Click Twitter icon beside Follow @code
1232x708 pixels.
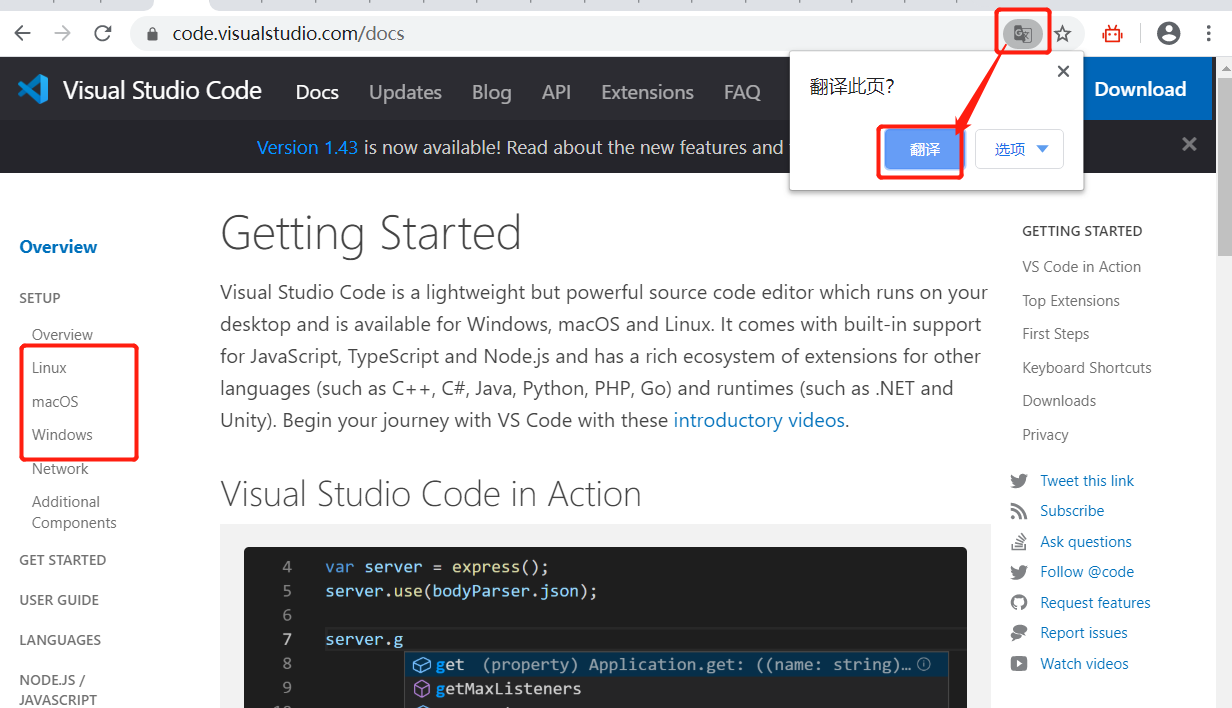[1019, 572]
